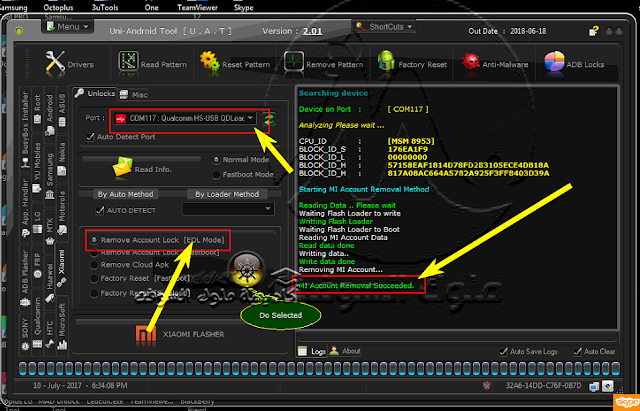Screen dimensions: 640x411
Task: Click the Xiaomi Flasher MI logo
Action: pos(146,335)
